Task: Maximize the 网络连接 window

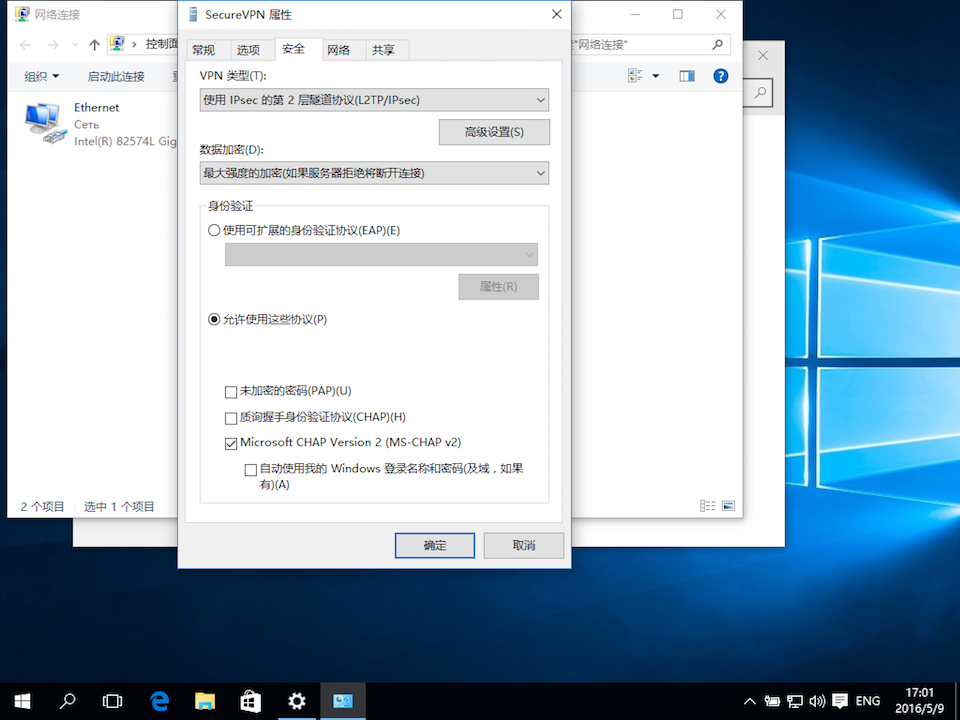Action: 678,14
